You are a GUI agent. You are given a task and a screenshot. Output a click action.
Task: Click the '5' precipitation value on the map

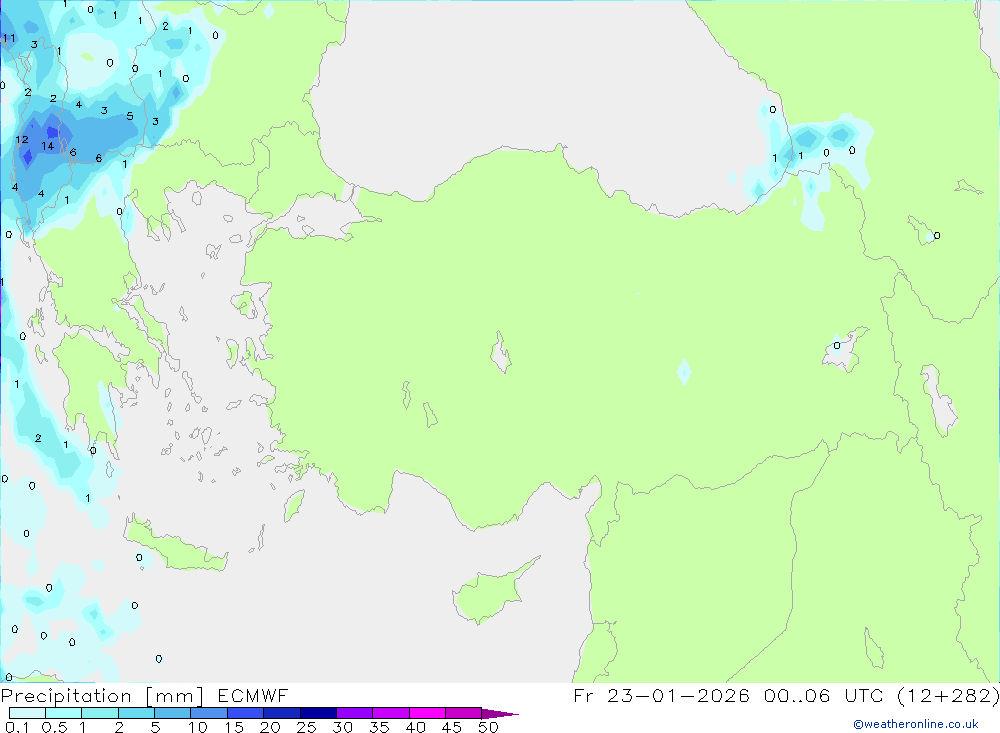point(129,116)
